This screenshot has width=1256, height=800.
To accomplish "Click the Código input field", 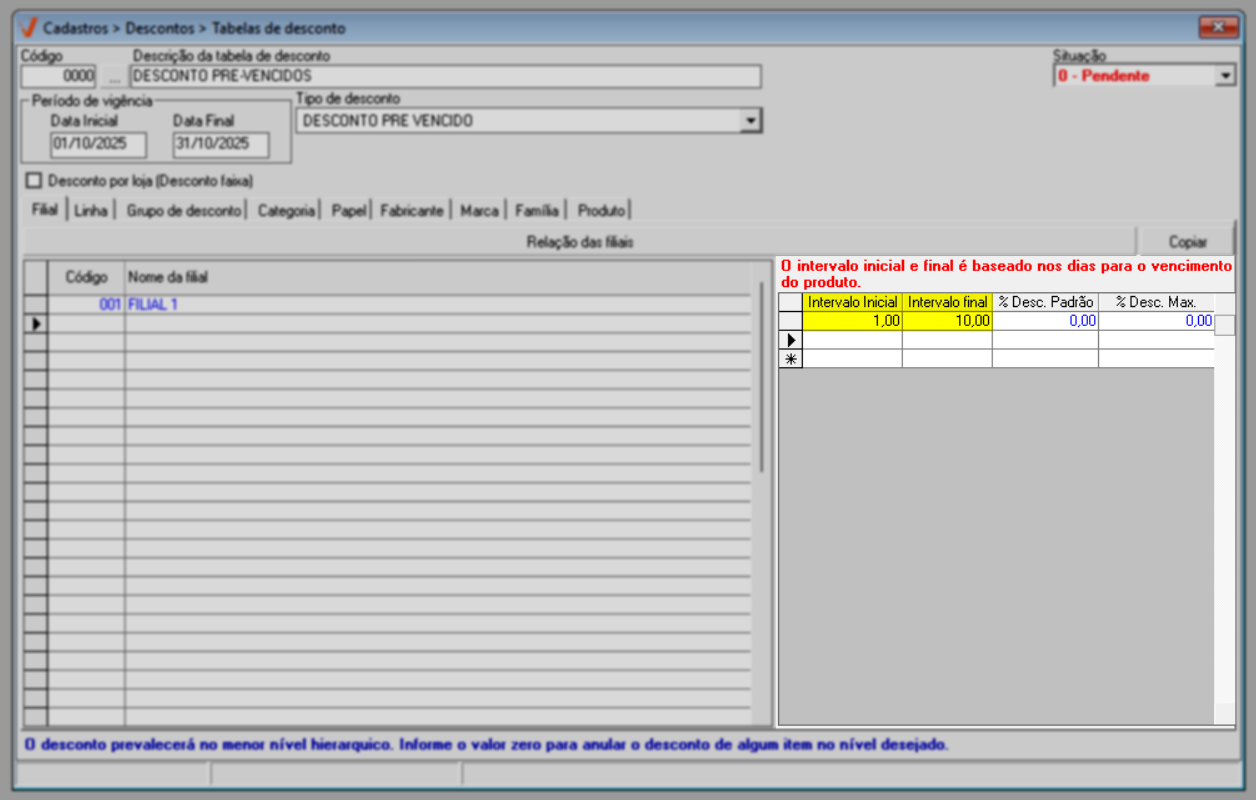I will coord(59,76).
